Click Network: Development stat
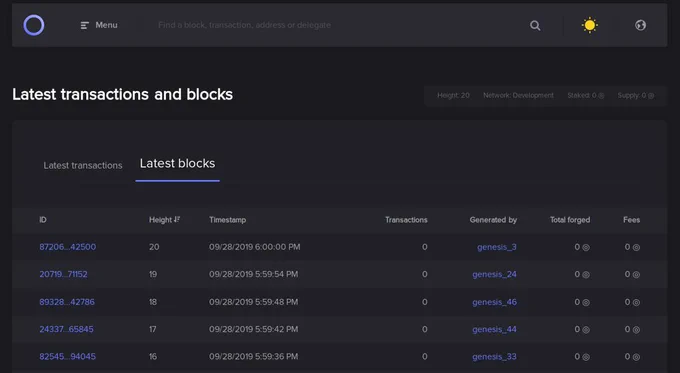680x373 pixels. click(518, 95)
